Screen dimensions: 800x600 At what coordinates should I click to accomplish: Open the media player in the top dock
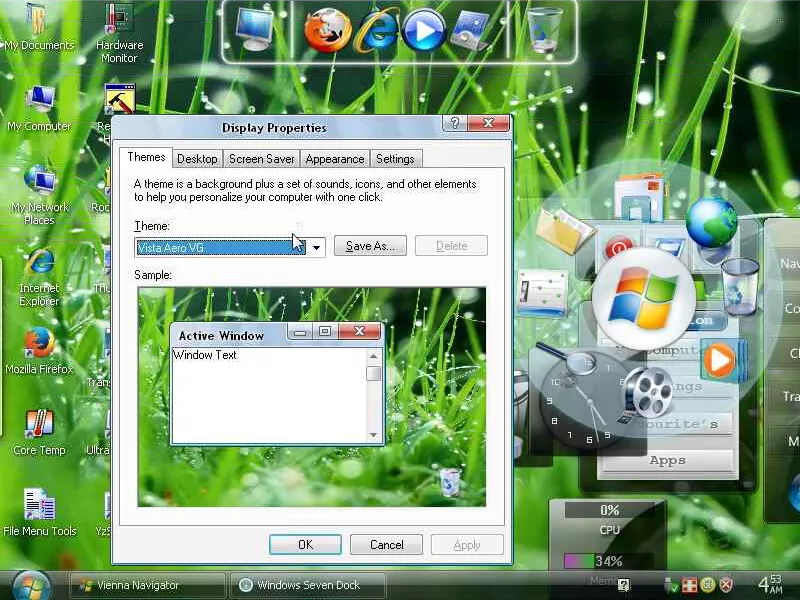coord(424,31)
